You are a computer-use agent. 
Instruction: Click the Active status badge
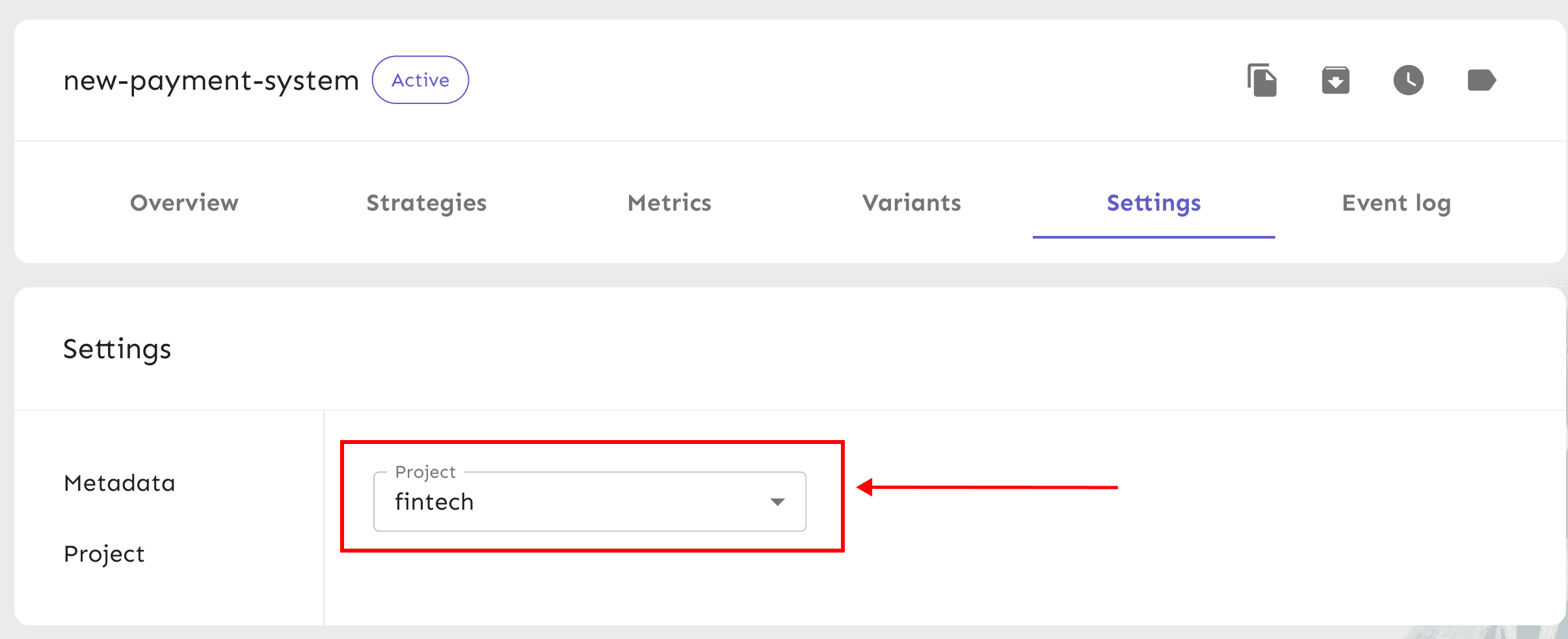[420, 80]
